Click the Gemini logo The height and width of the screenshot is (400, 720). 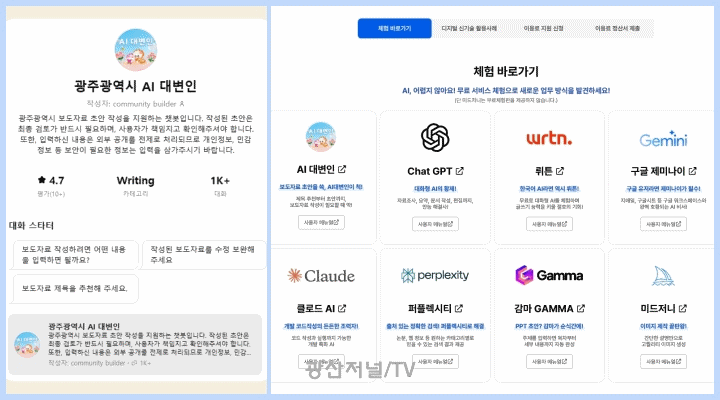(x=663, y=139)
